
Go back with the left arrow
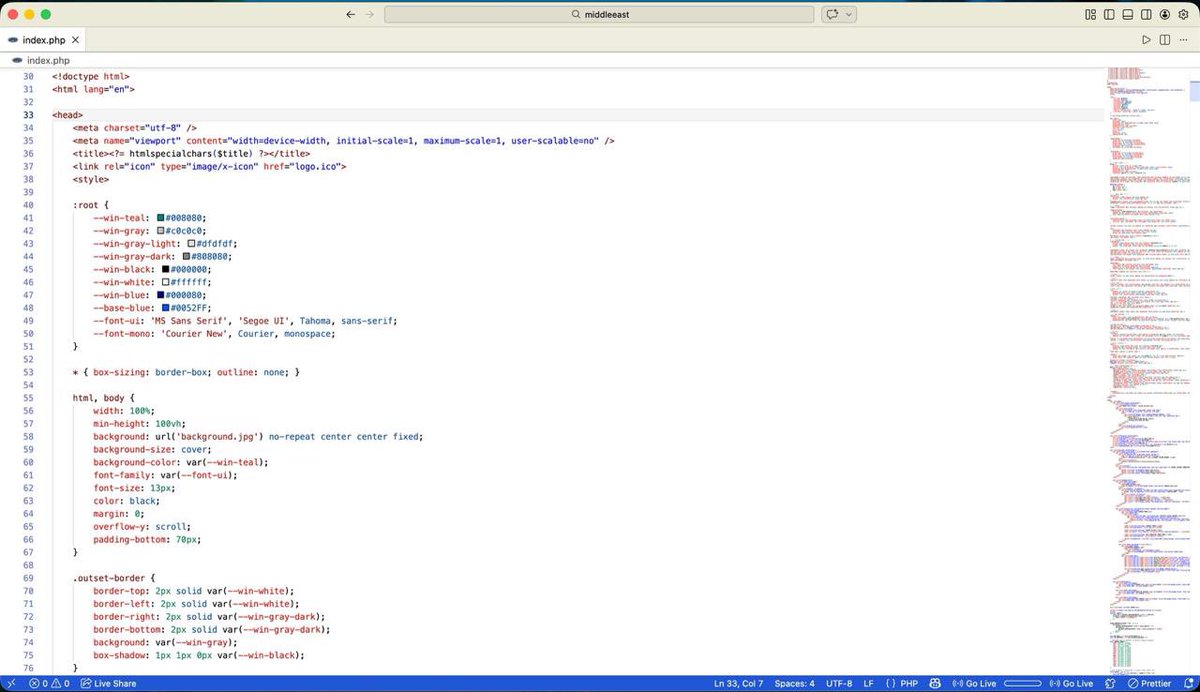(x=350, y=15)
